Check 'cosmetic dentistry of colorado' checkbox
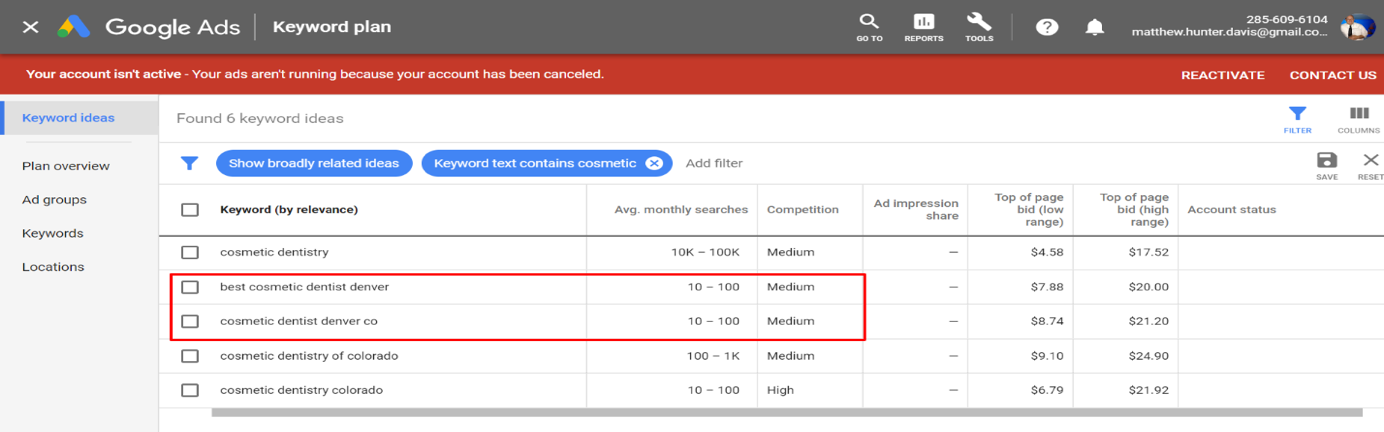 pos(190,356)
